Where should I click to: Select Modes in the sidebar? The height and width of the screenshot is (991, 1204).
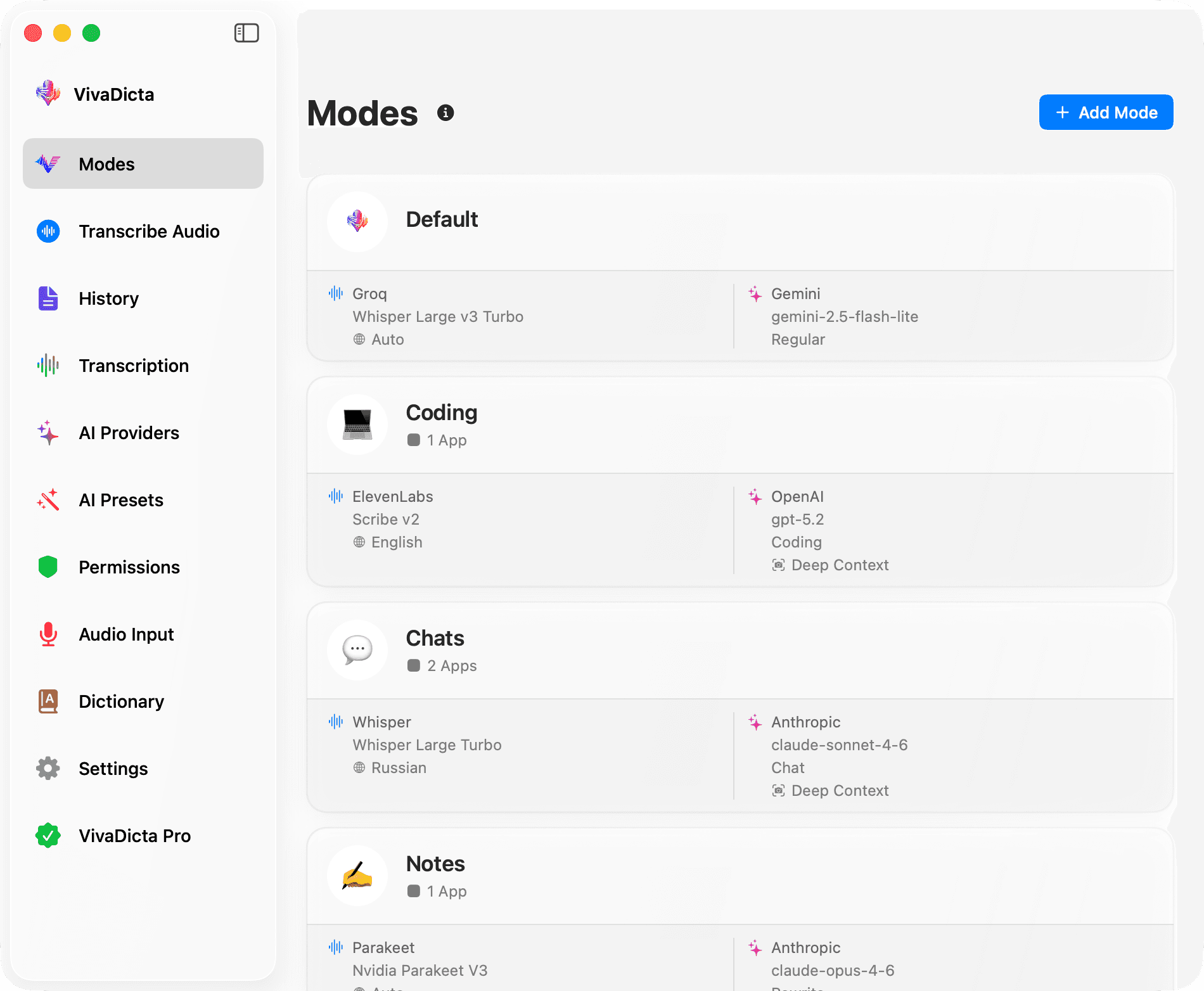106,163
